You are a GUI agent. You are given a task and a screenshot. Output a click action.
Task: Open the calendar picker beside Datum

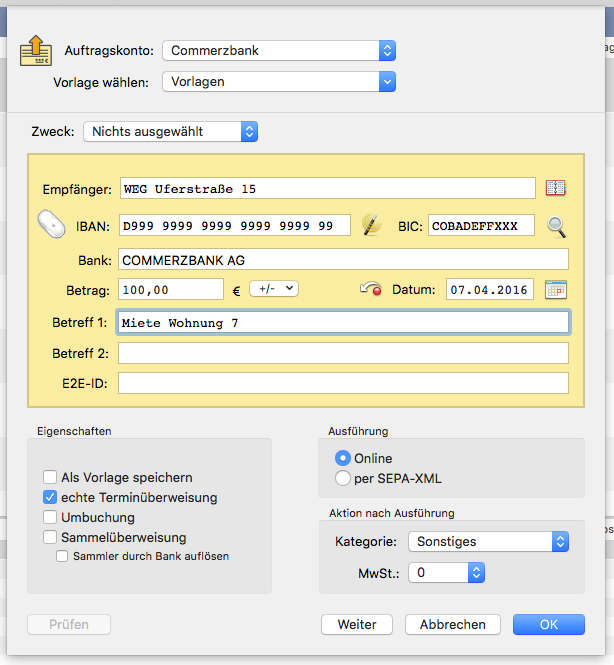point(556,290)
